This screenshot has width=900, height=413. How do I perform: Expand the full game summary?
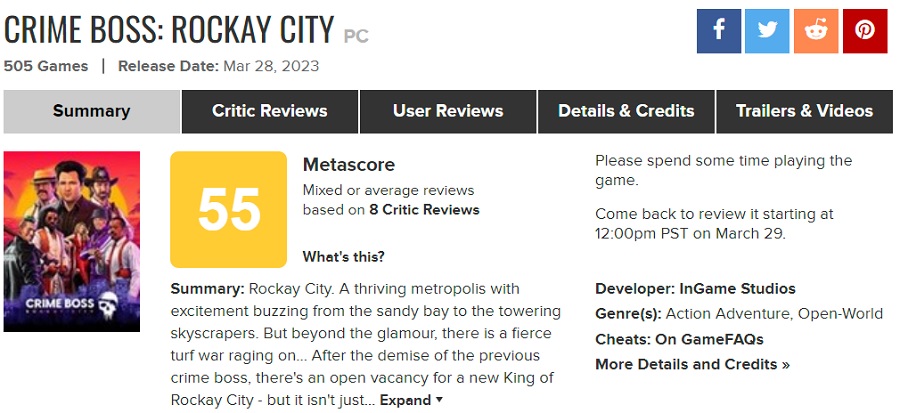tap(411, 400)
